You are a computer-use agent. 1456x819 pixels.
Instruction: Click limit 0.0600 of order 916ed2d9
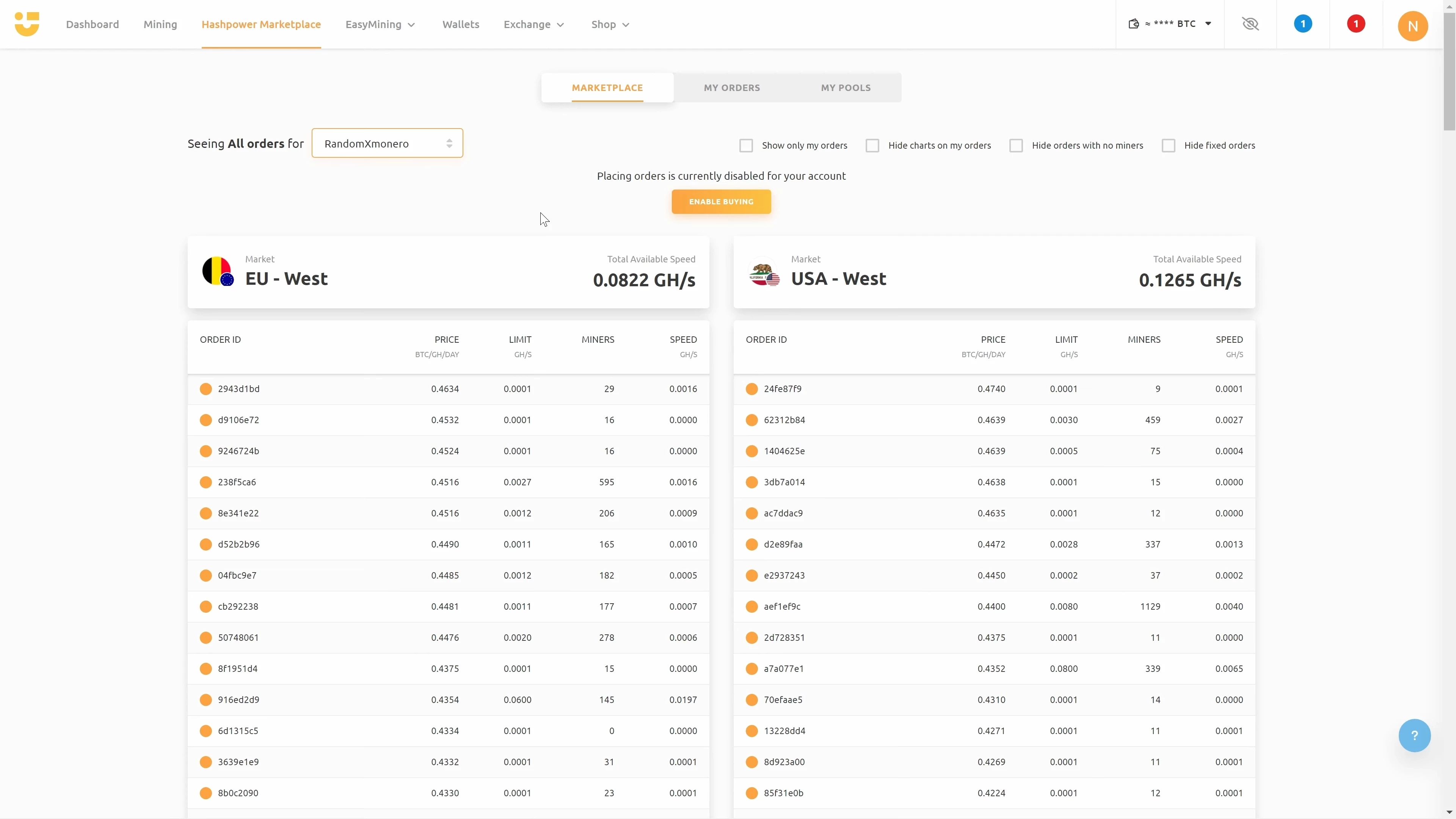tap(517, 700)
